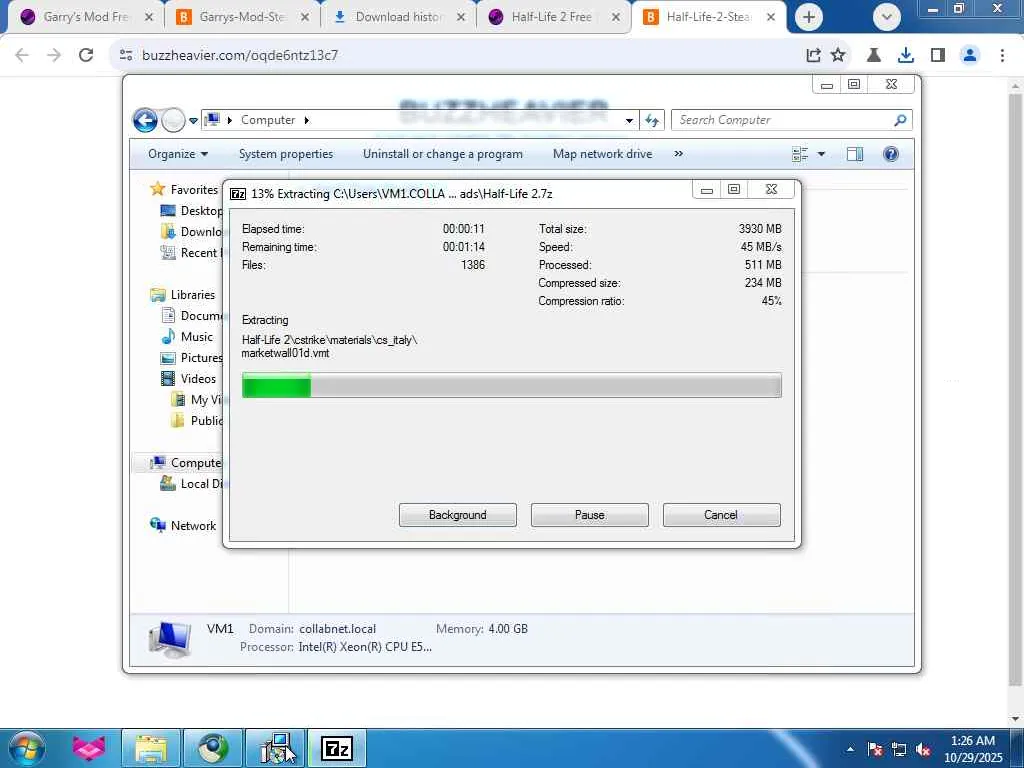
Task: Switch to Garry's Mod Free browser tab
Action: (85, 17)
